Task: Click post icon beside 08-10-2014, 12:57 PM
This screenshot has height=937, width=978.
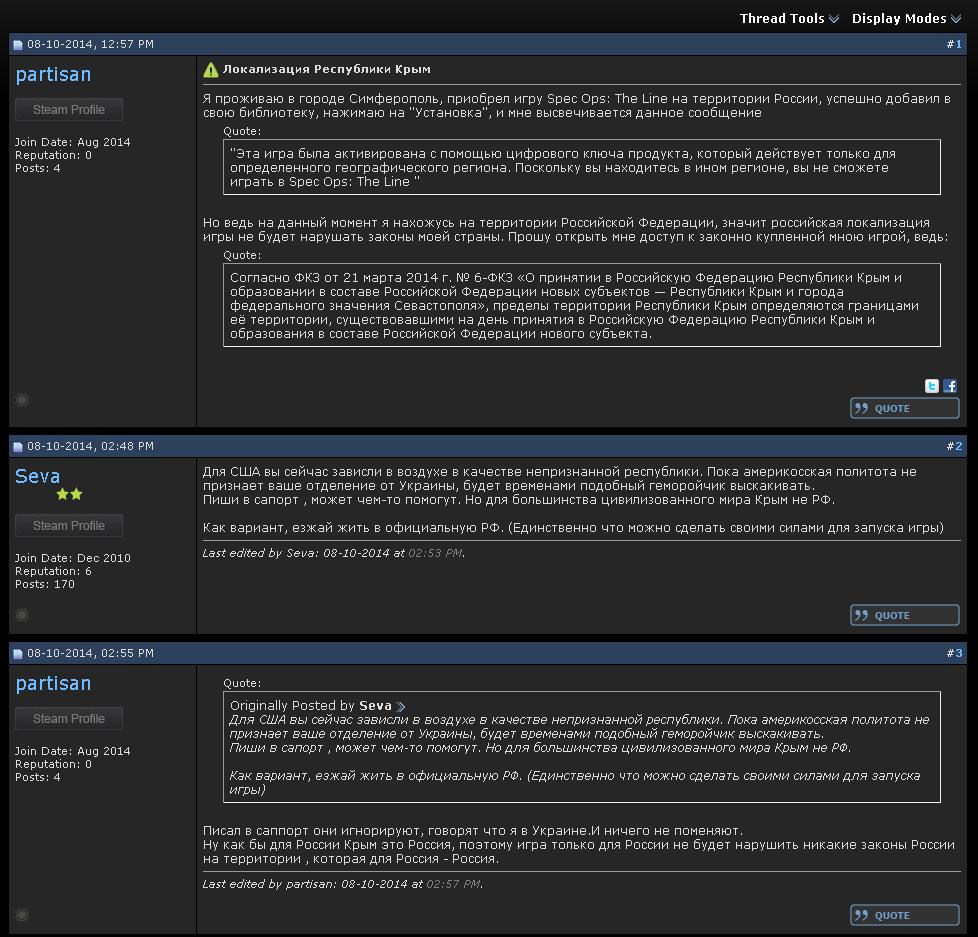Action: [x=18, y=45]
